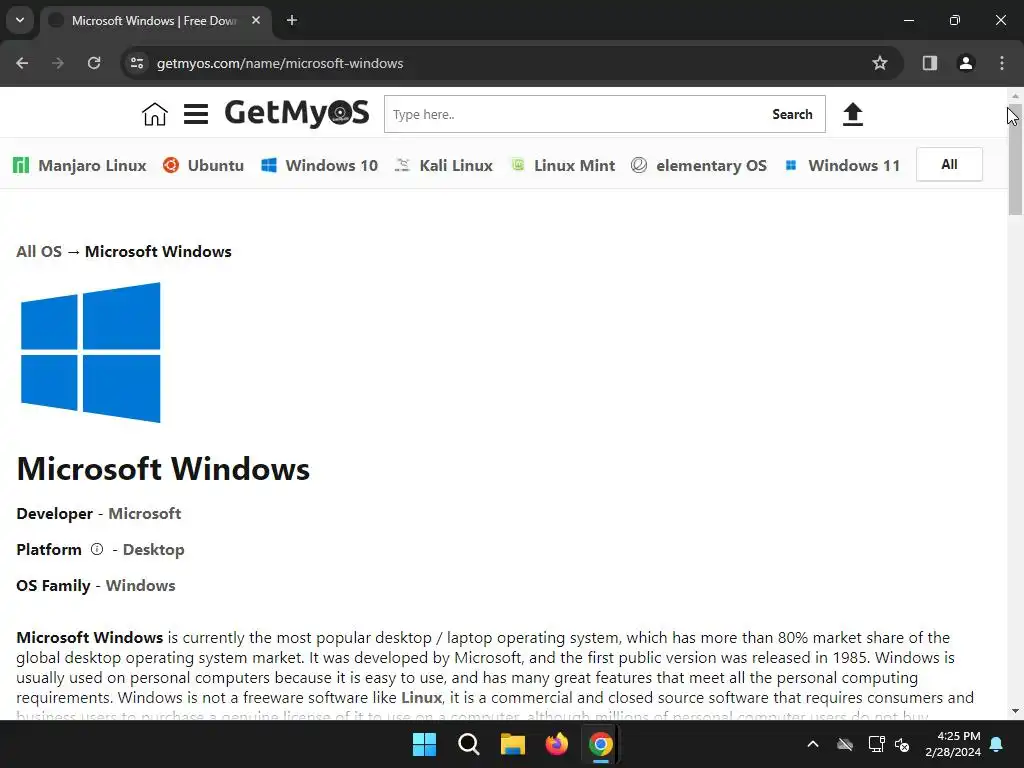The width and height of the screenshot is (1024, 768).
Task: Click the Linux link in description
Action: [x=421, y=697]
